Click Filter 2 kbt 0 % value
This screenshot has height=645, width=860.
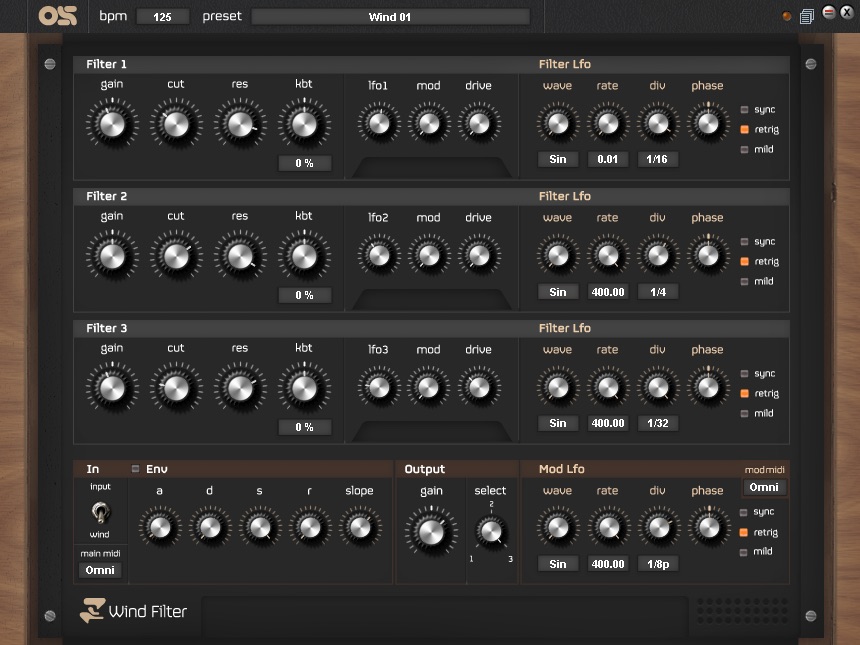[304, 295]
